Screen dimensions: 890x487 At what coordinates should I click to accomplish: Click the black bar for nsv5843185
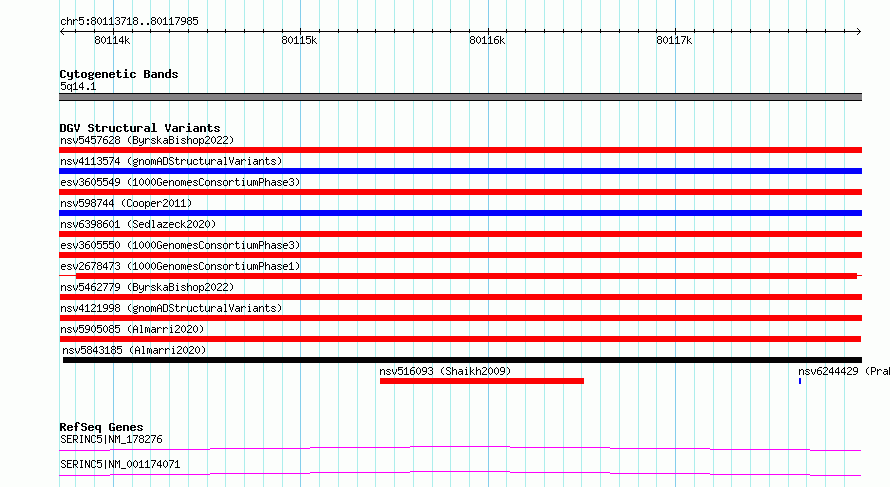pyautogui.click(x=462, y=360)
